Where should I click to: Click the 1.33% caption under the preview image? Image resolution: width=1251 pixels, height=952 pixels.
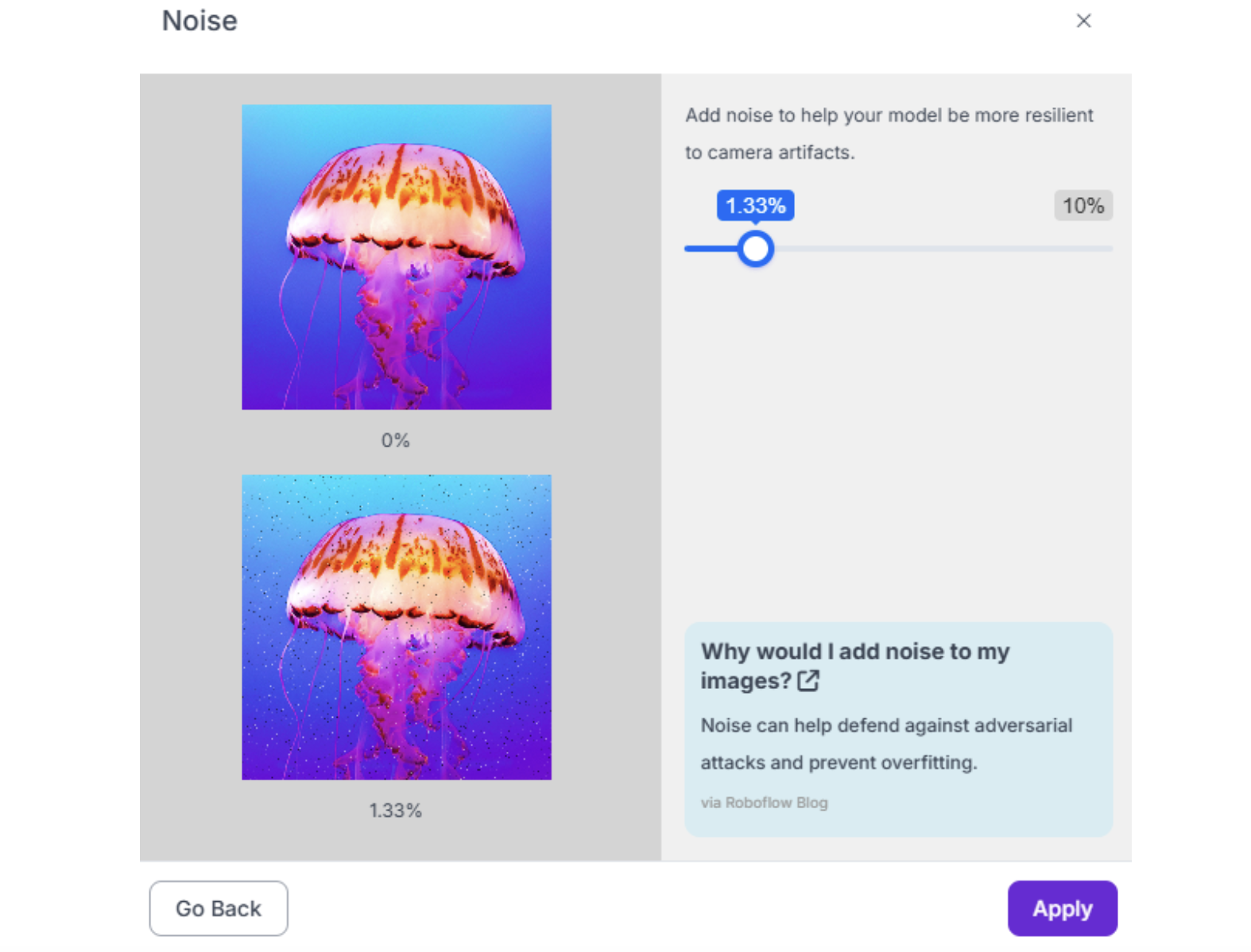coord(395,811)
